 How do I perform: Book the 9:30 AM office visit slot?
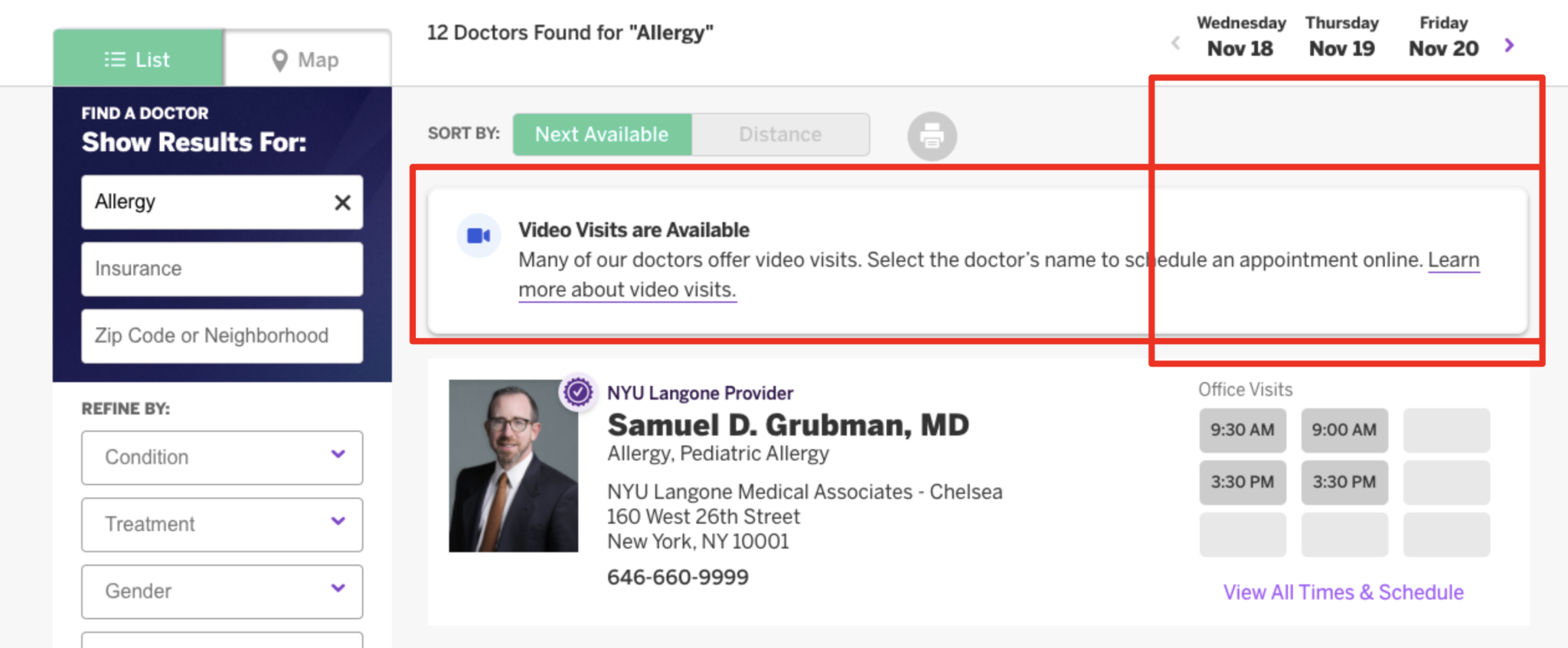1242,430
